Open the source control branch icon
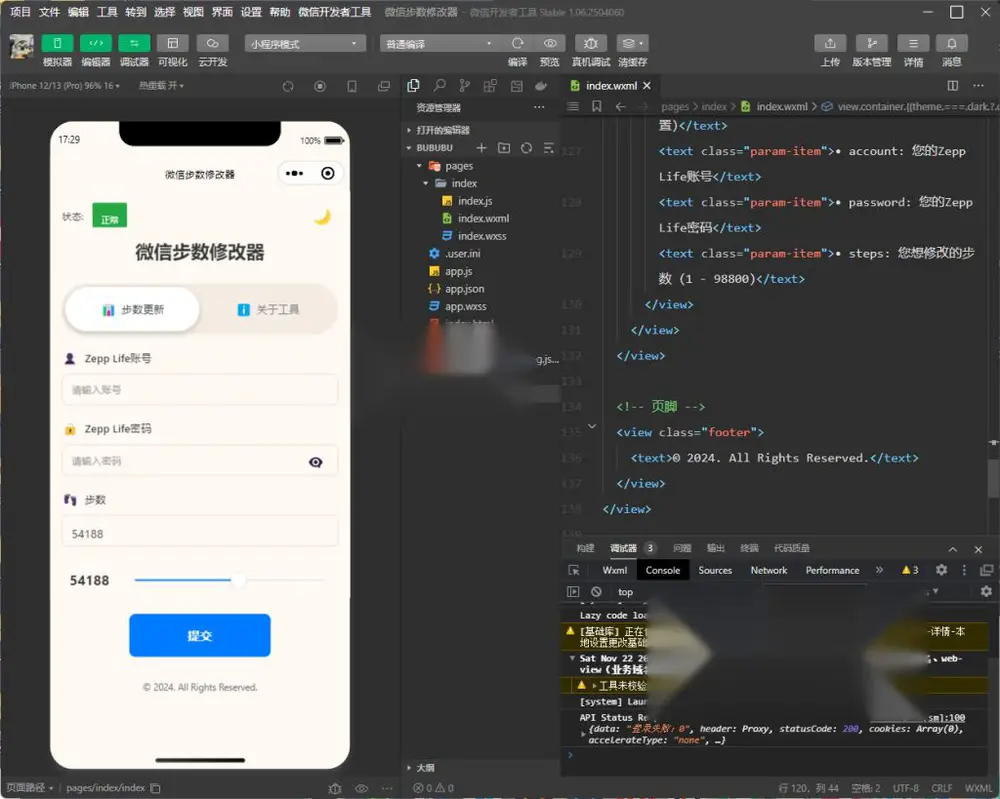The height and width of the screenshot is (799, 1000). (465, 85)
